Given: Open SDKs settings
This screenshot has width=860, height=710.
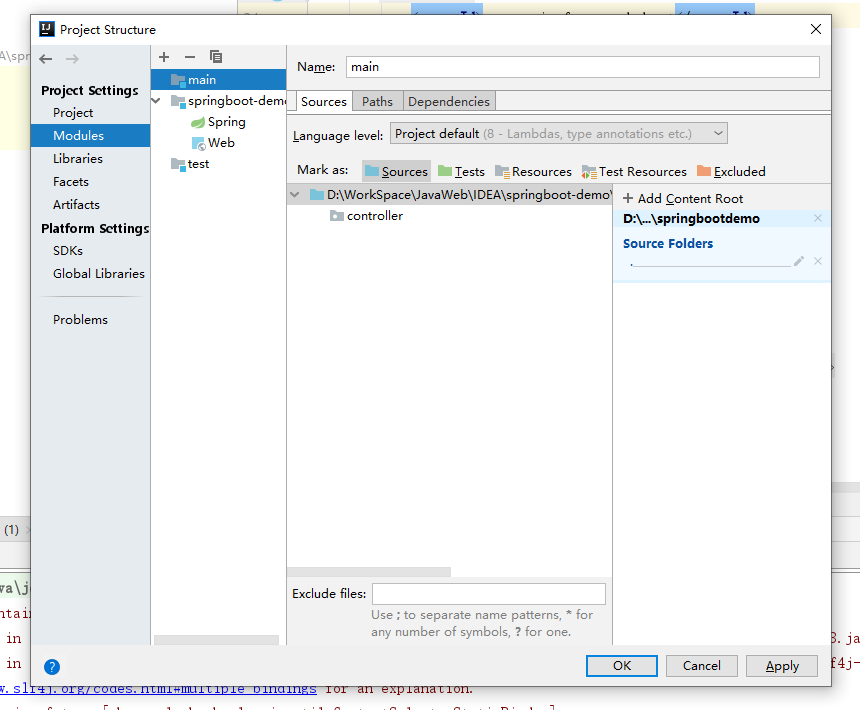Looking at the screenshot, I should point(68,251).
